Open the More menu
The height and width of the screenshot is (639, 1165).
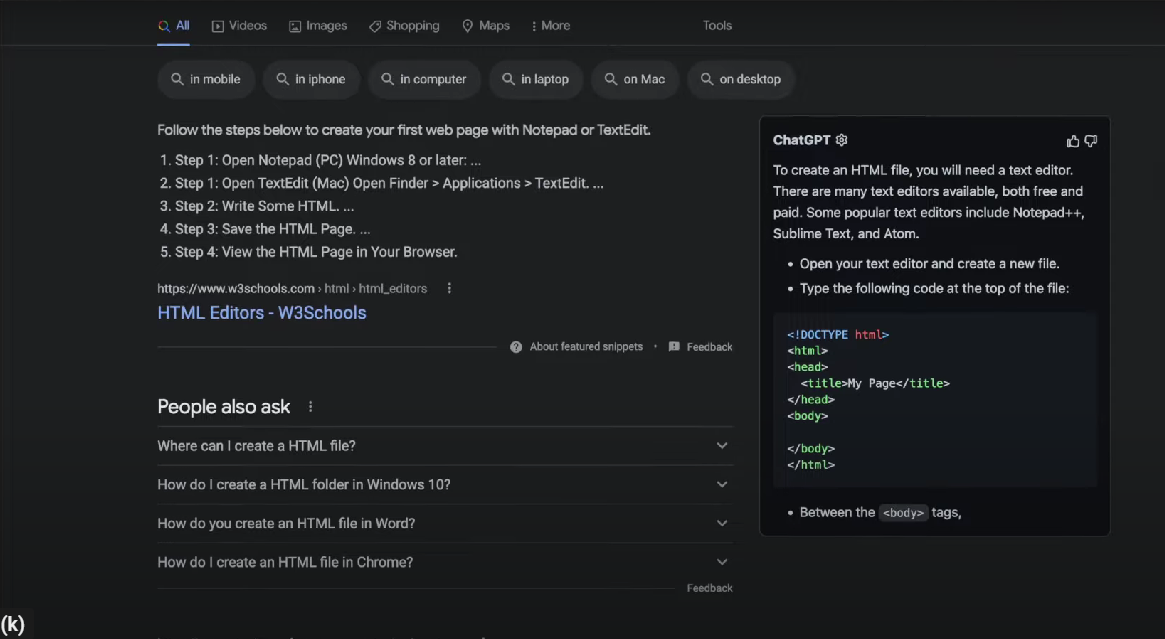(551, 25)
